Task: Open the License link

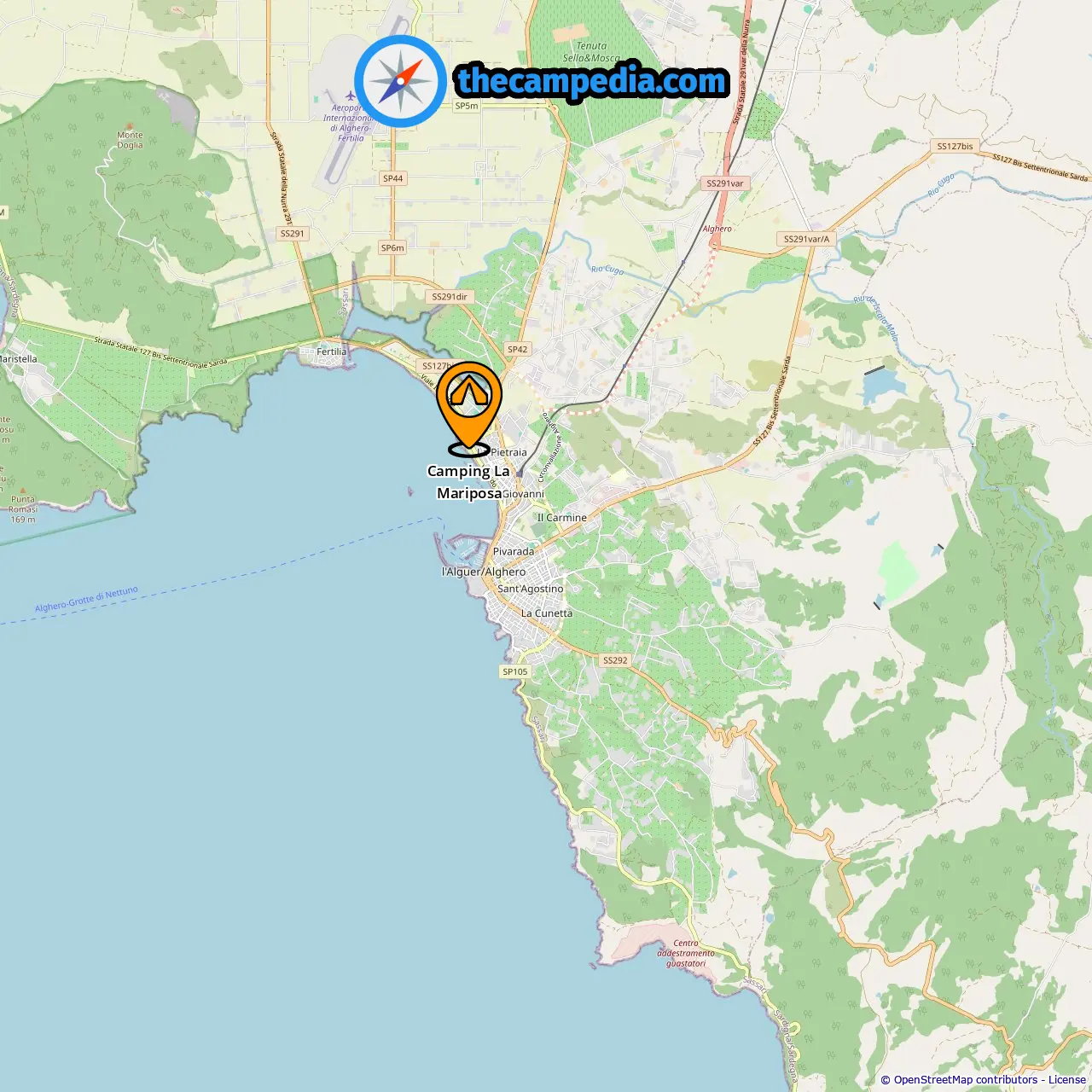Action: click(x=1067, y=1079)
